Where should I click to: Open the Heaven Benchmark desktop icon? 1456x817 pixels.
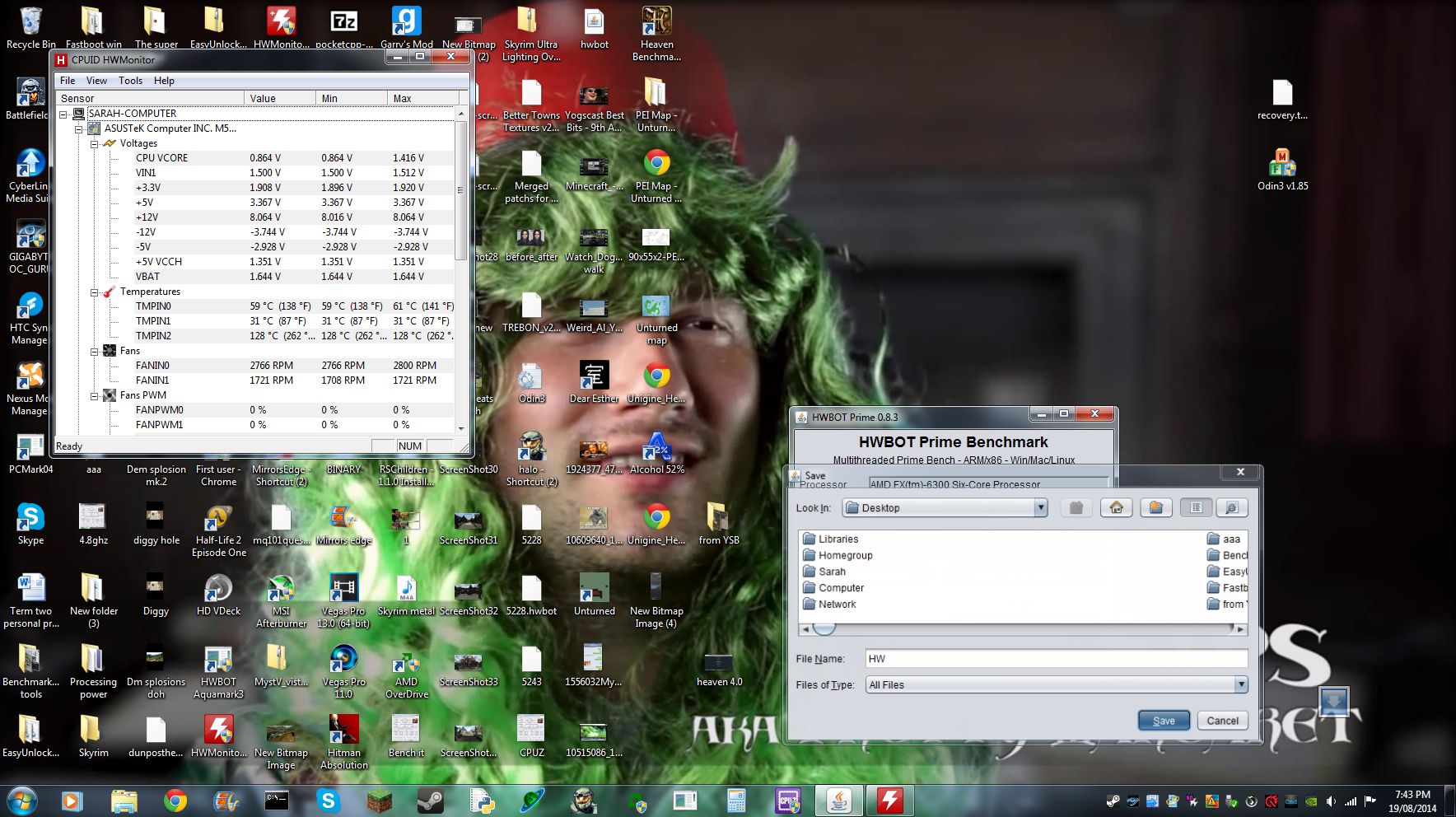click(656, 33)
